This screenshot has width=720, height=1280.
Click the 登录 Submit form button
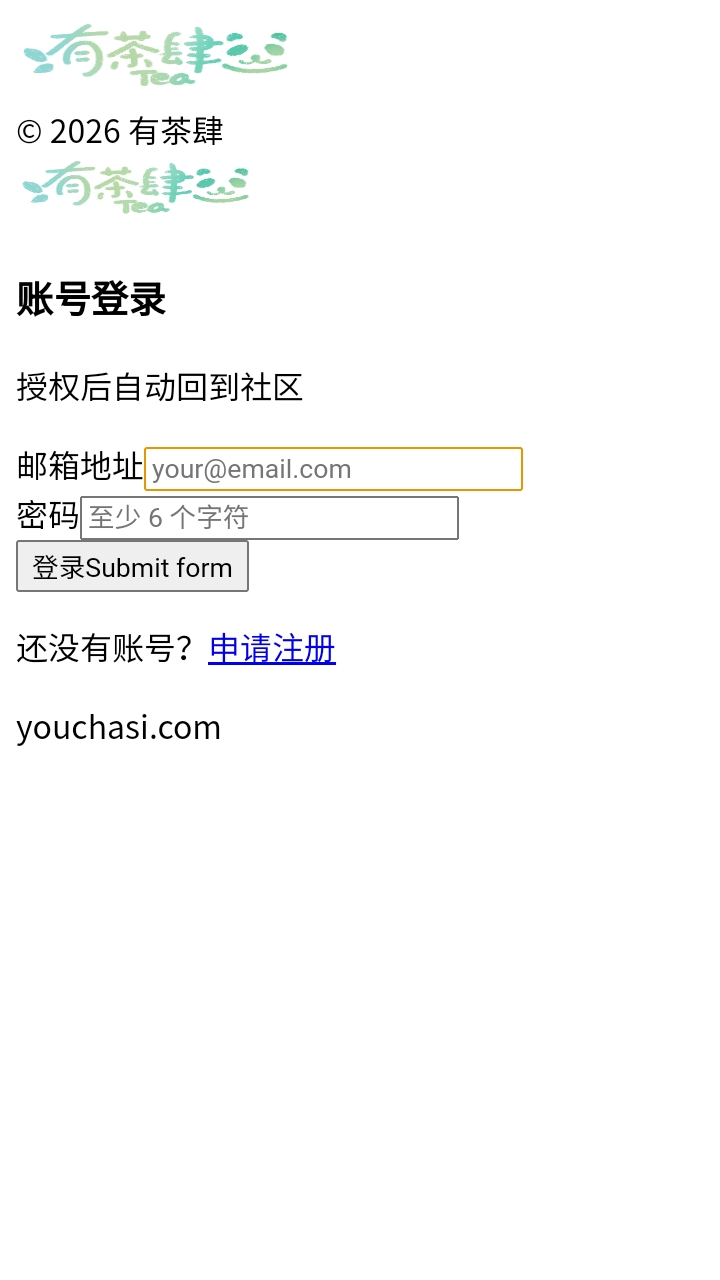point(132,567)
